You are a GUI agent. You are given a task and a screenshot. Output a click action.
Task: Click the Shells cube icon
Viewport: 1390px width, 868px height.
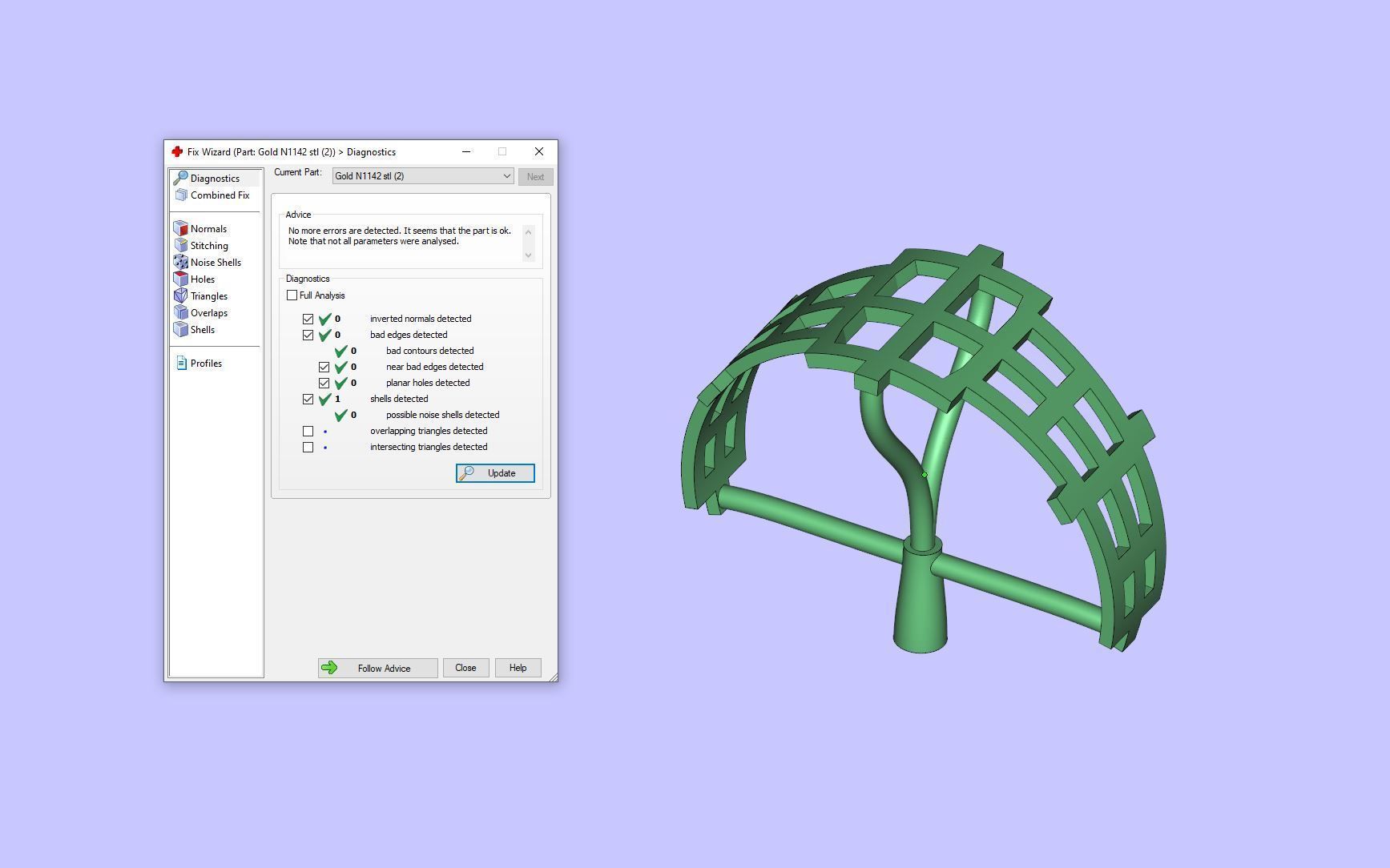[181, 330]
